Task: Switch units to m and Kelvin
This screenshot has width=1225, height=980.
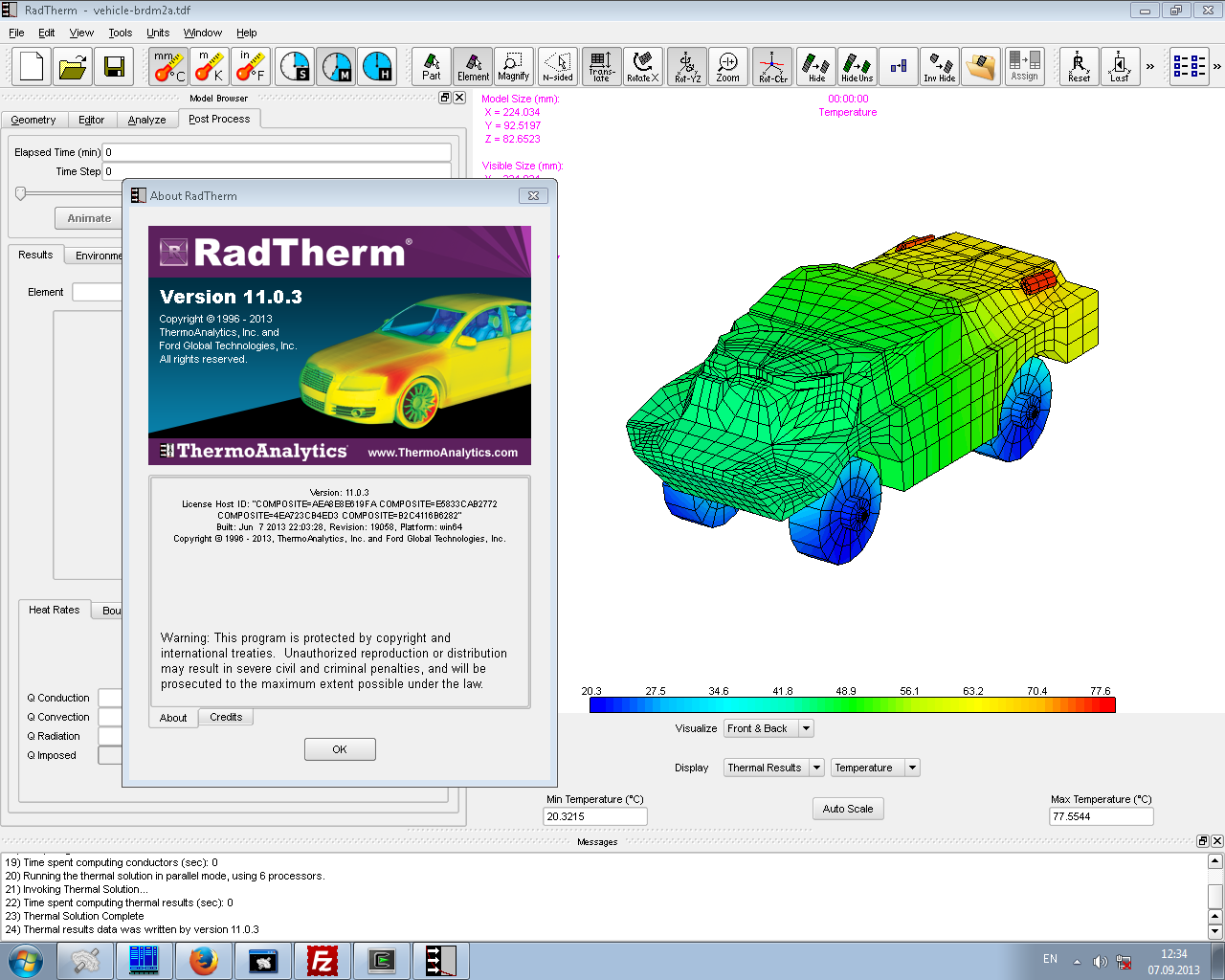Action: coord(210,67)
